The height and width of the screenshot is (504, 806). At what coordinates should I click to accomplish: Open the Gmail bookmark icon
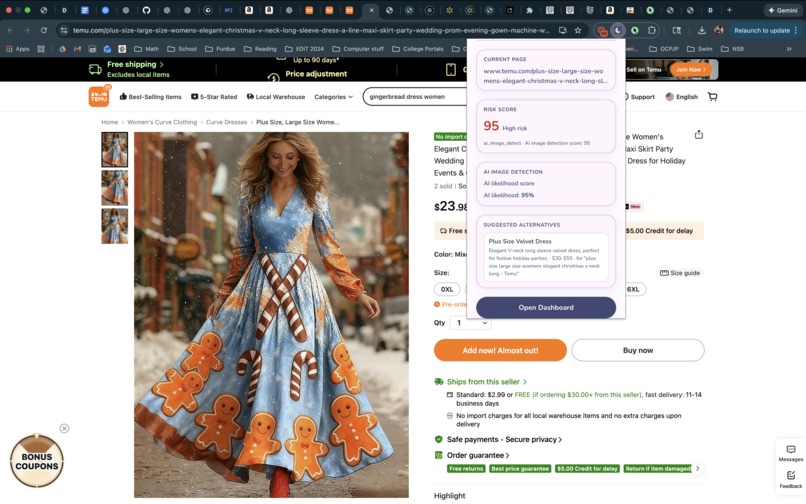pos(77,49)
